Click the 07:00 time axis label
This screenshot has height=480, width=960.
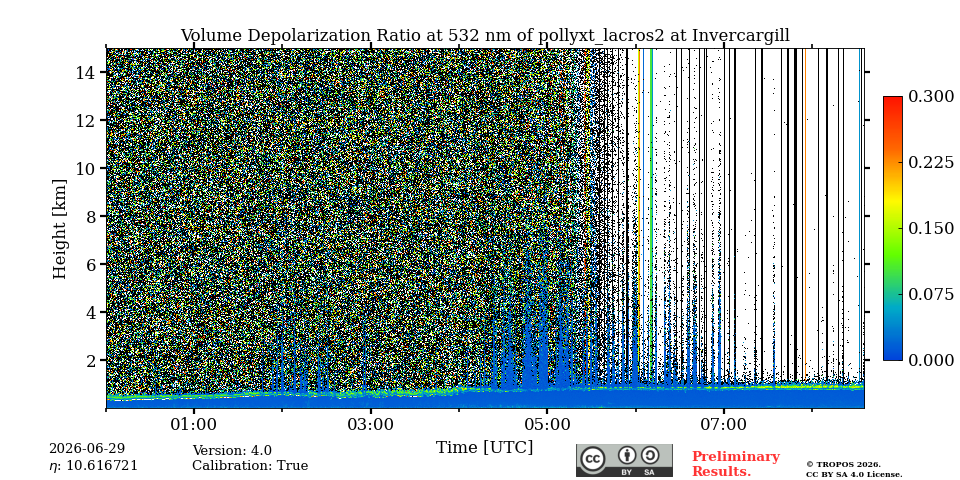tap(724, 424)
